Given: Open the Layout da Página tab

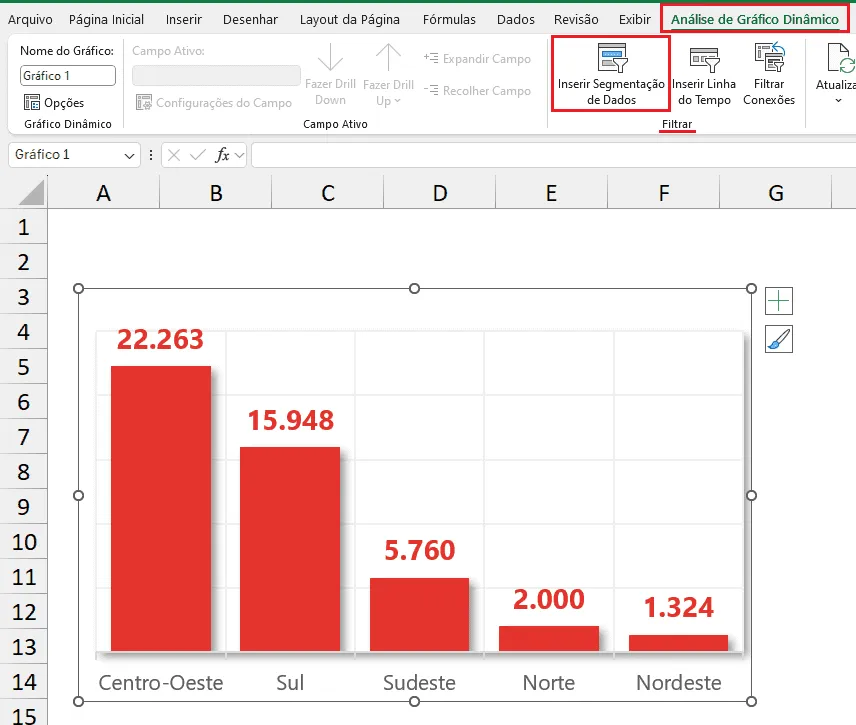Looking at the screenshot, I should [x=349, y=20].
